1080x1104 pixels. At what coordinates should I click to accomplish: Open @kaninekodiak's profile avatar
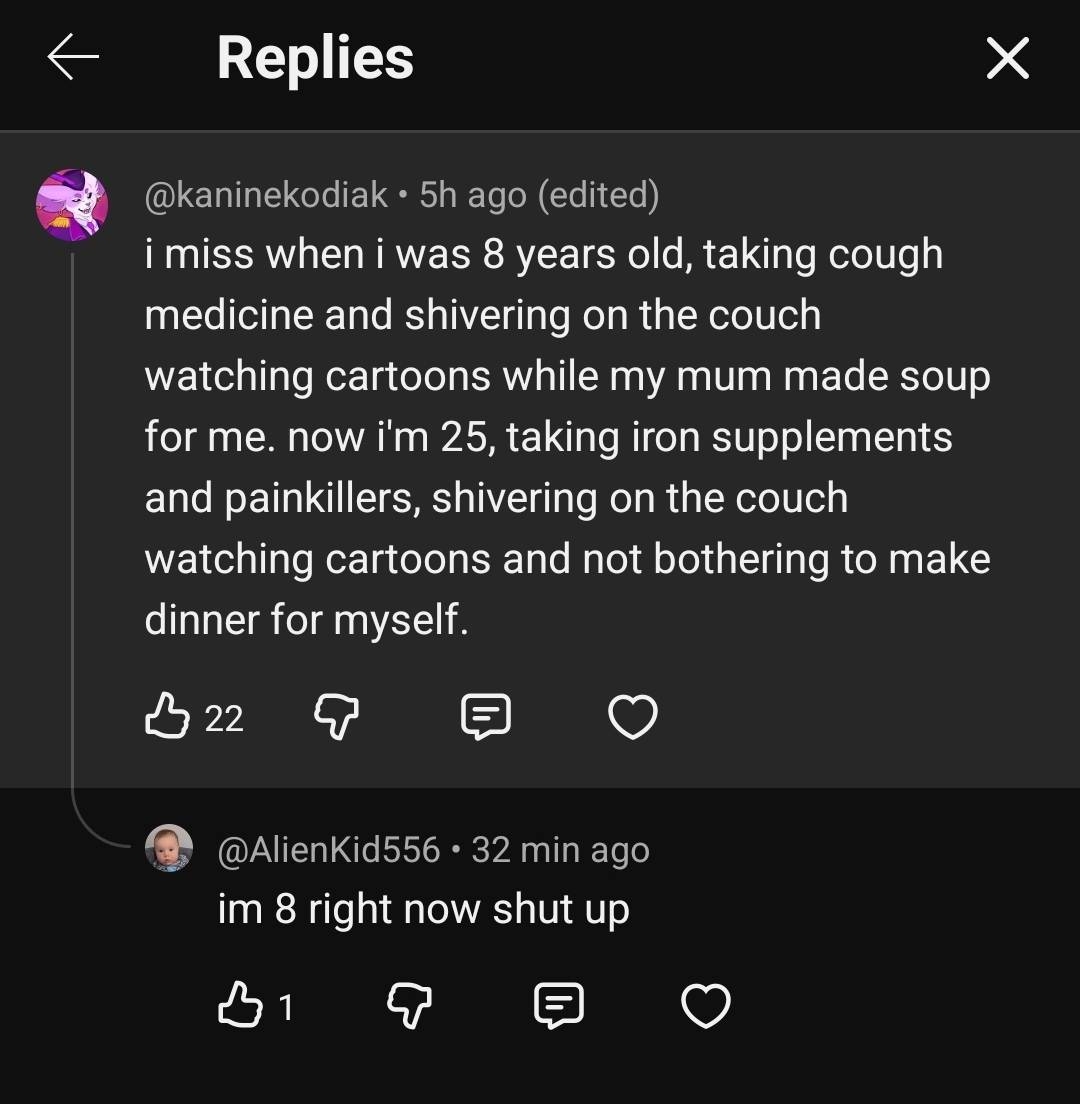click(x=71, y=204)
